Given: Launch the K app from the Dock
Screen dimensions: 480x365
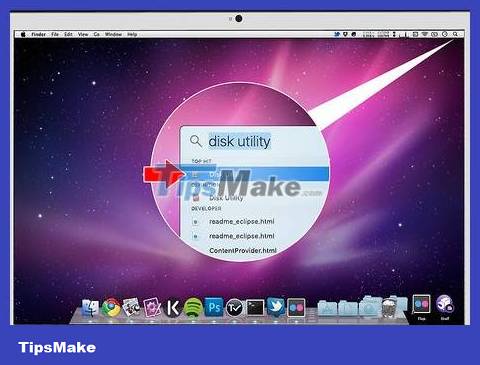Looking at the screenshot, I should click(172, 308).
